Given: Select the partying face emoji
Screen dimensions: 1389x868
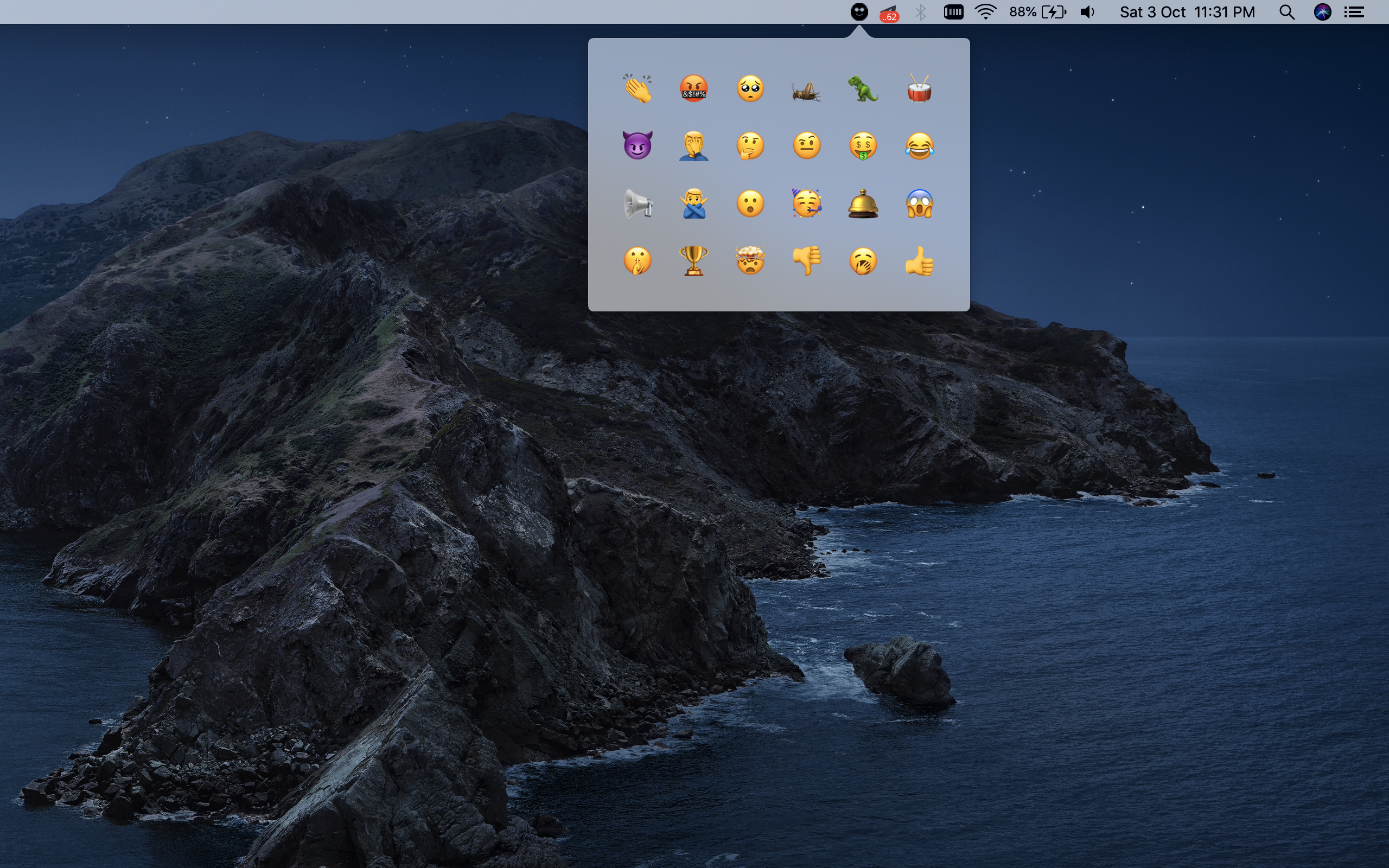Looking at the screenshot, I should coord(806,204).
